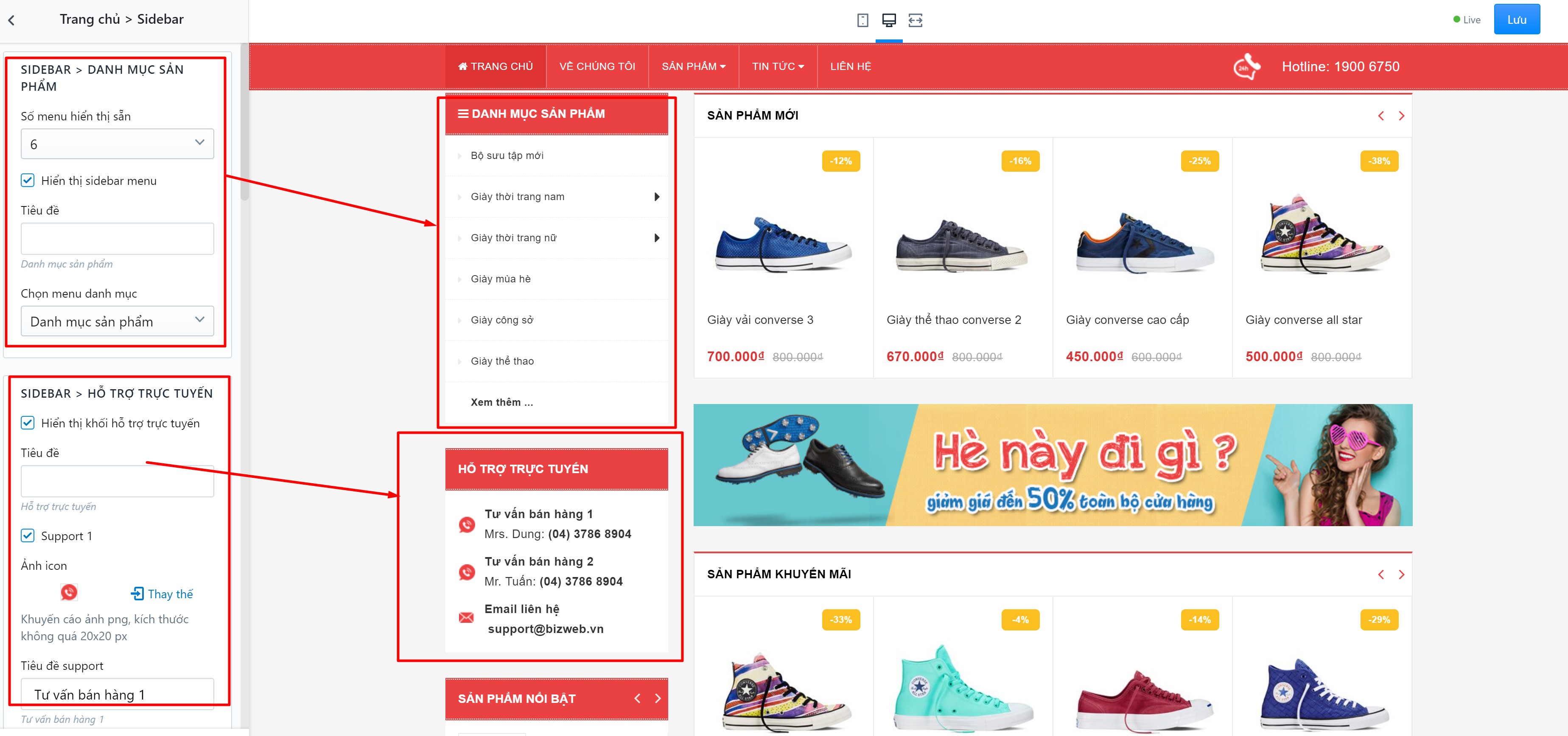Open Giày thể thao converse 2 product link
Viewport: 1568px width, 736px height.
pyautogui.click(x=953, y=320)
